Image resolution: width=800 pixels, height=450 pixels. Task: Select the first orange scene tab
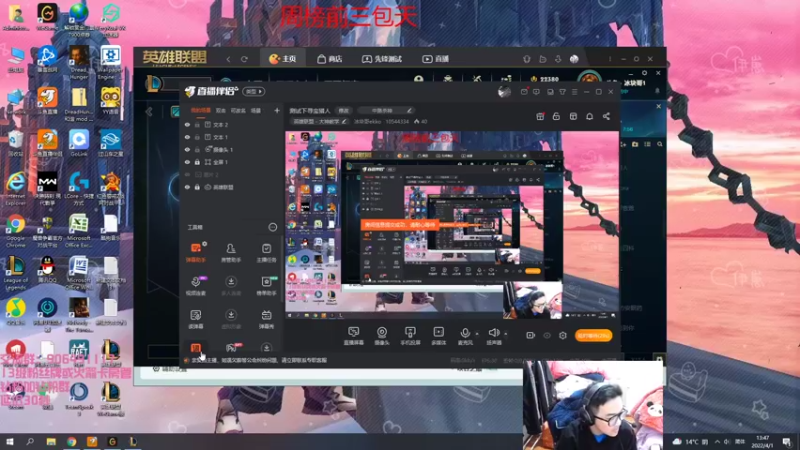pyautogui.click(x=201, y=110)
